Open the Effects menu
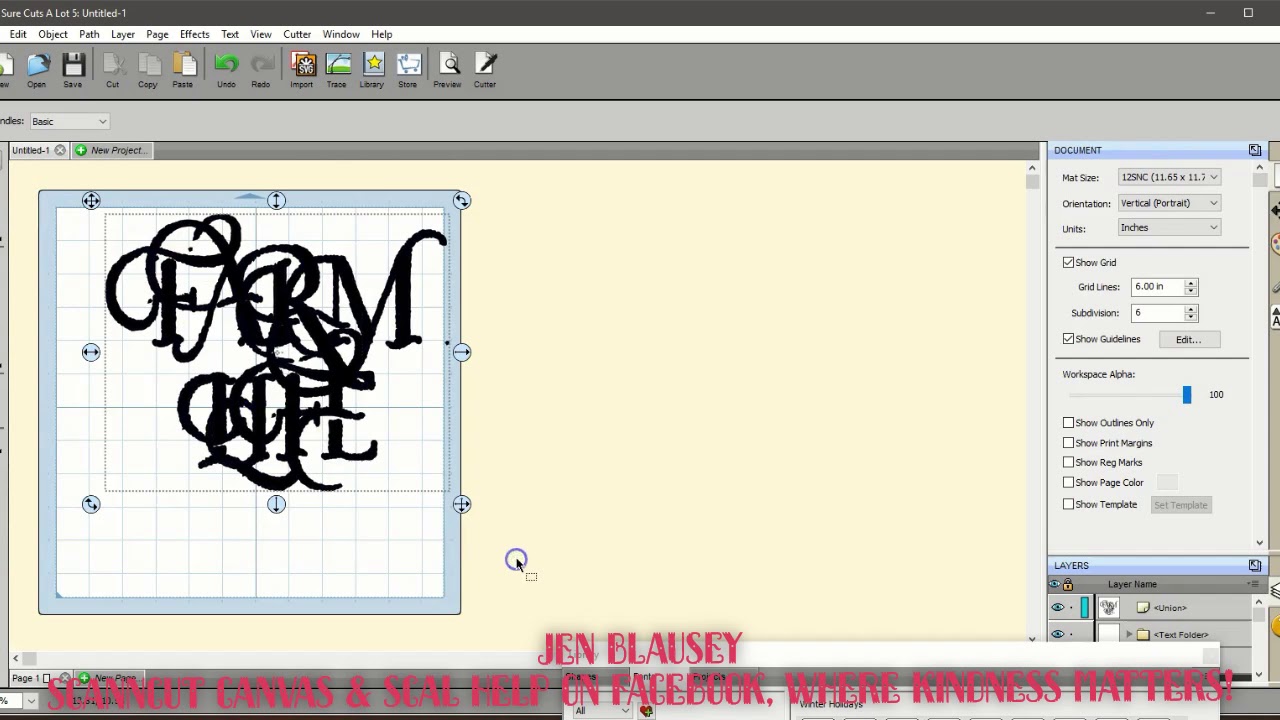This screenshot has height=720, width=1280. [195, 34]
